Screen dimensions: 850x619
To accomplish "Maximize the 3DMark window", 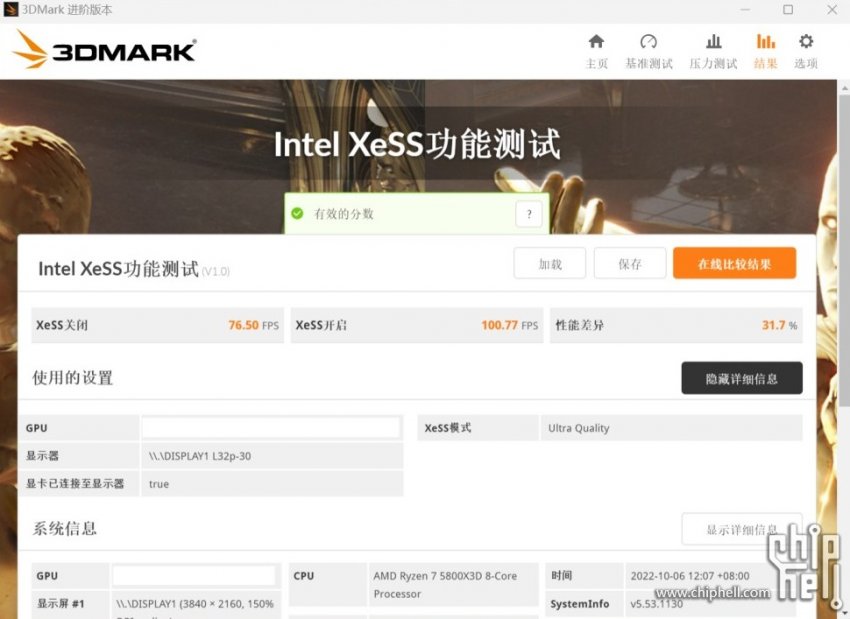I will tap(788, 10).
